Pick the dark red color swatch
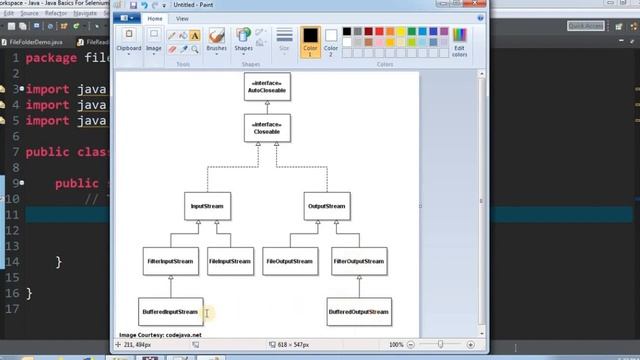 [x=368, y=31]
